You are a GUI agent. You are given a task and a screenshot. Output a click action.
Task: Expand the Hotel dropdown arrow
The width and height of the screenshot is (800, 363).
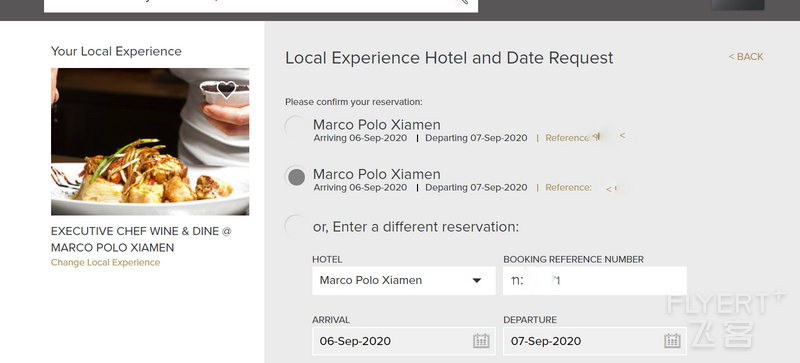(477, 280)
